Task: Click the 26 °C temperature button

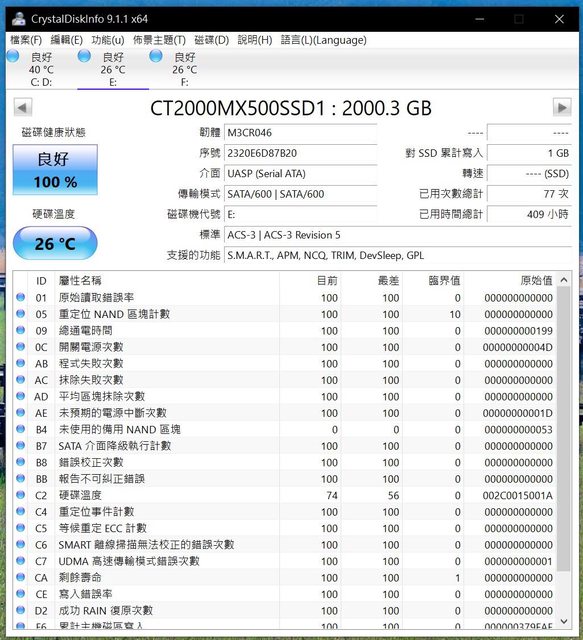Action: coord(55,243)
